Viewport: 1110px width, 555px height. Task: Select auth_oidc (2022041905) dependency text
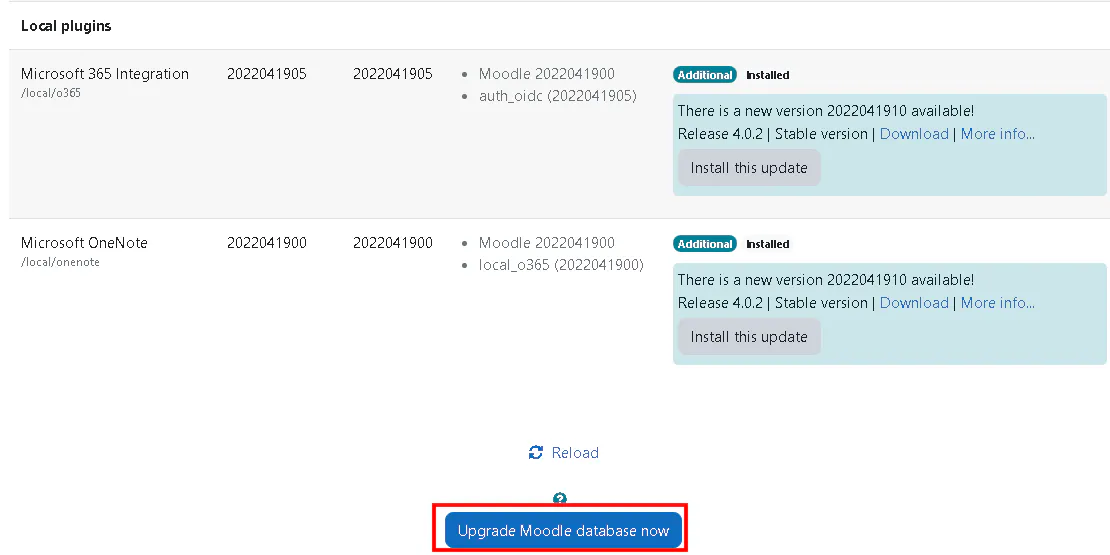pos(558,96)
